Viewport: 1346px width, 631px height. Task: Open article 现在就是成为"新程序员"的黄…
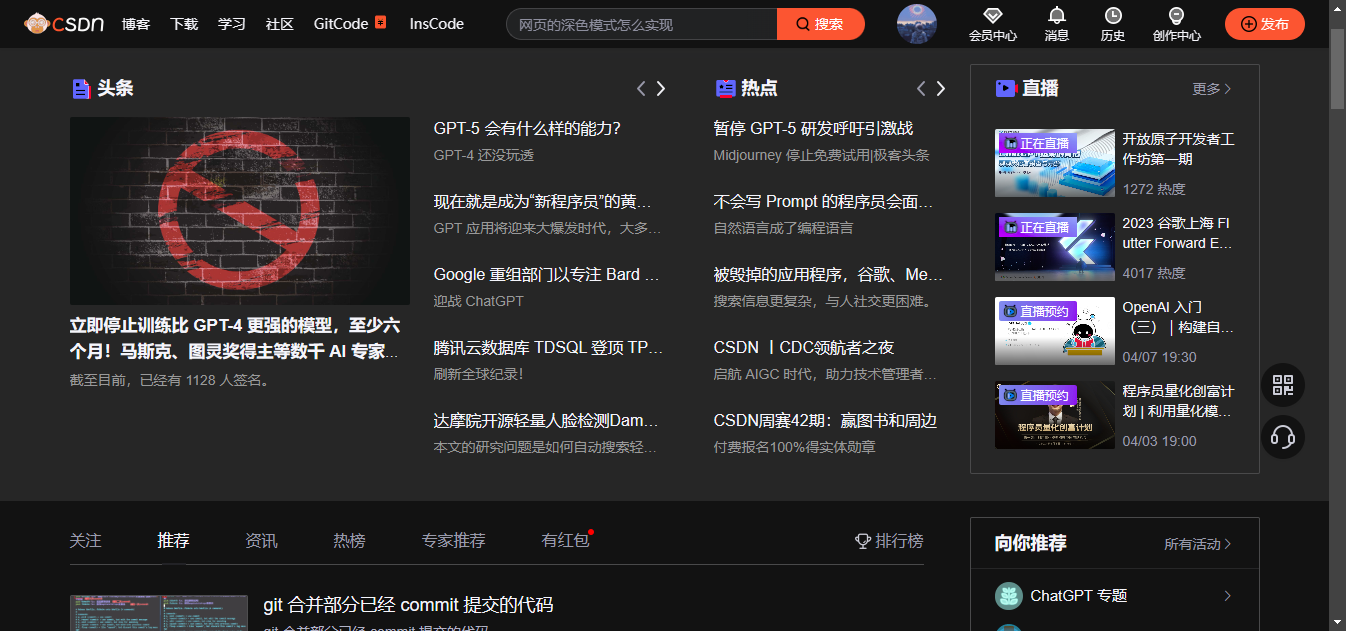coord(543,202)
